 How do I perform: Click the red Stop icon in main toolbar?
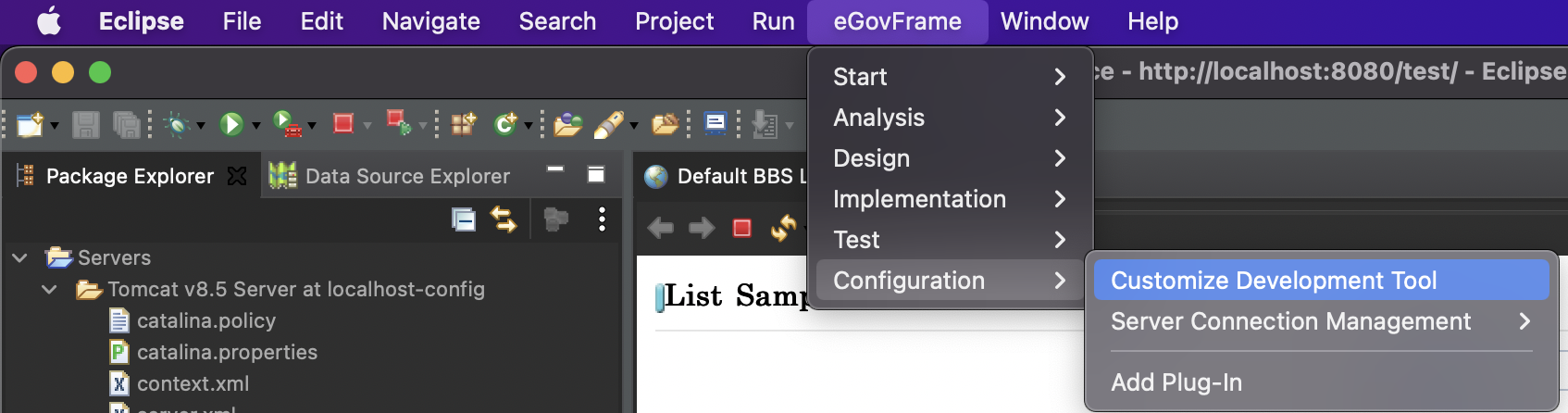pyautogui.click(x=343, y=123)
